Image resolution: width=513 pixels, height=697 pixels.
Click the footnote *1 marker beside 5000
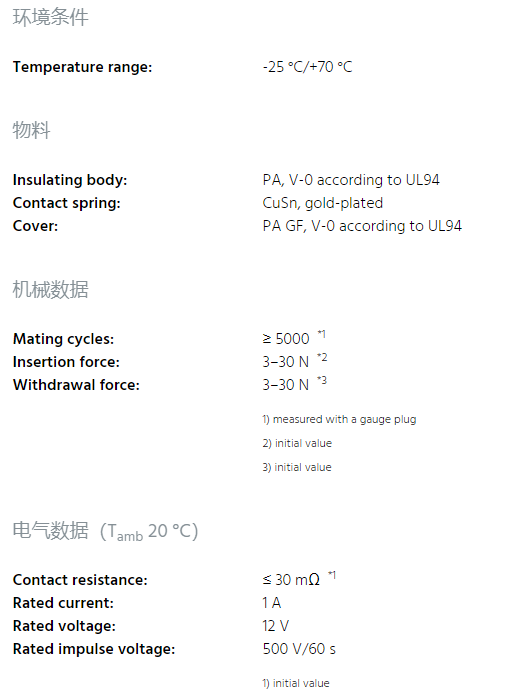321,334
